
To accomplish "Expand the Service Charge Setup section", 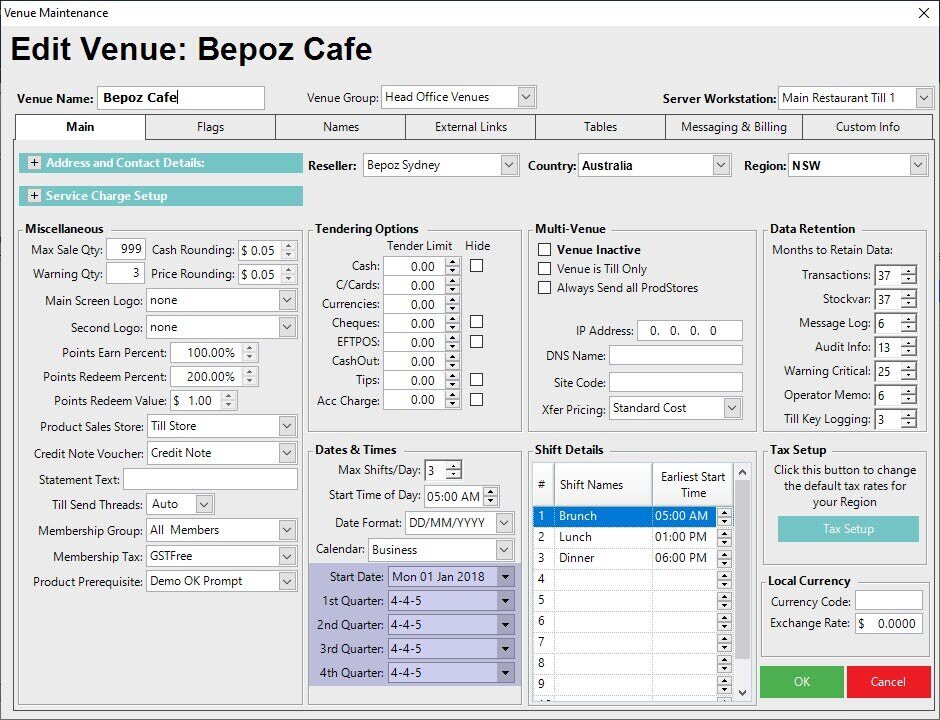I will 34,196.
